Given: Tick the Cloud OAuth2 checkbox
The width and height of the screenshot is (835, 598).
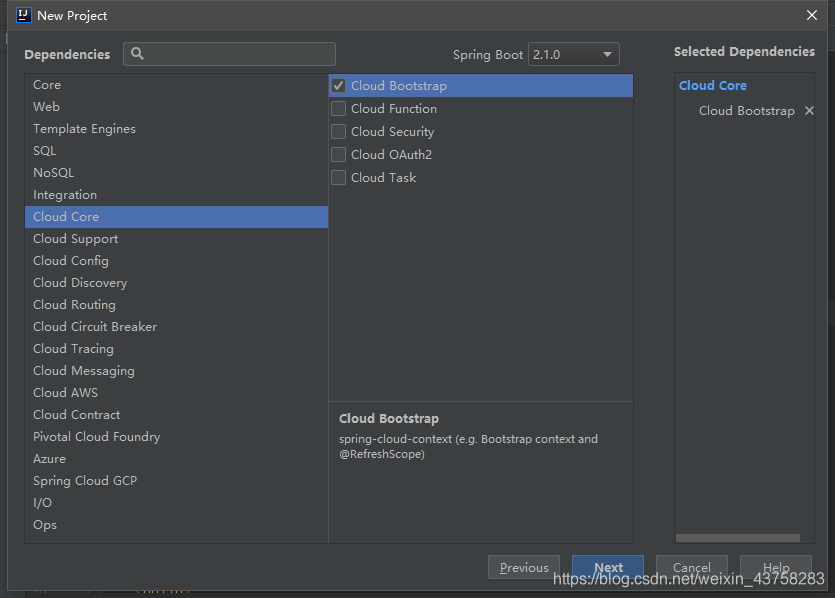Looking at the screenshot, I should (339, 154).
